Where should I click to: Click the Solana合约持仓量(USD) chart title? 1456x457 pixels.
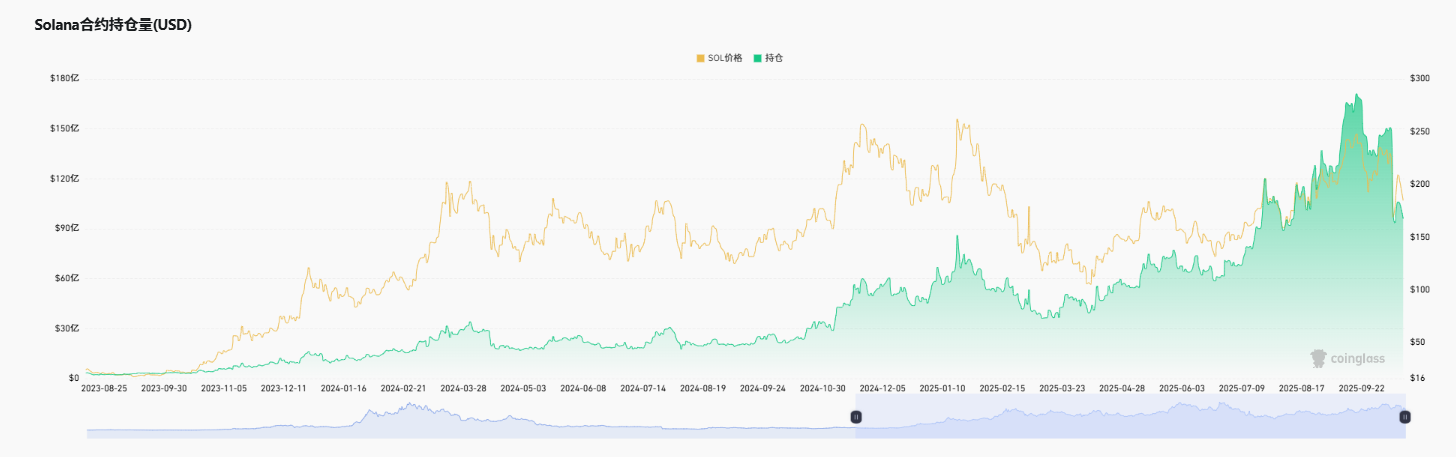pos(113,25)
